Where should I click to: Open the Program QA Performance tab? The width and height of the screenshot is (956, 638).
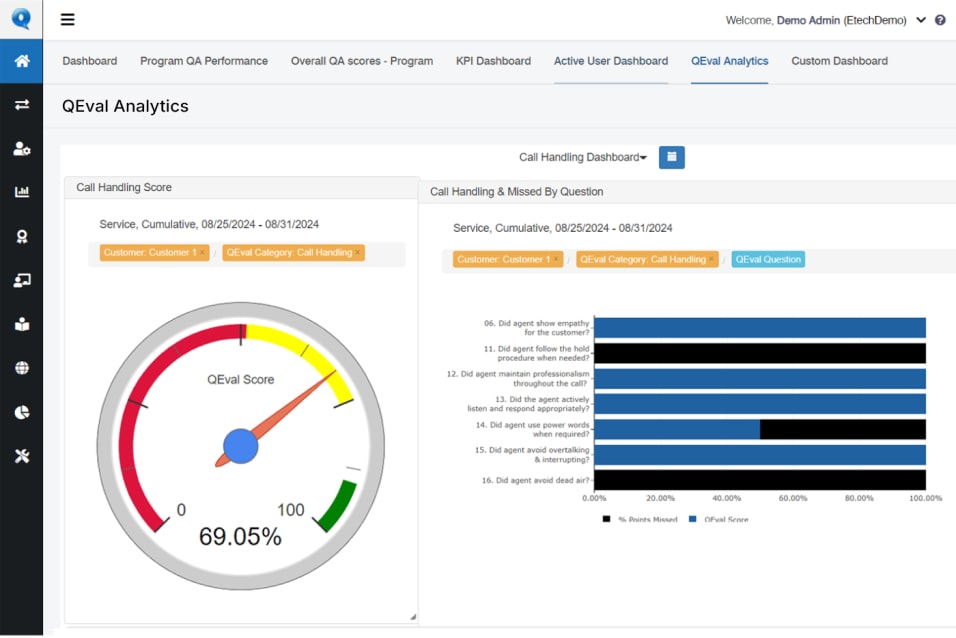[x=204, y=61]
